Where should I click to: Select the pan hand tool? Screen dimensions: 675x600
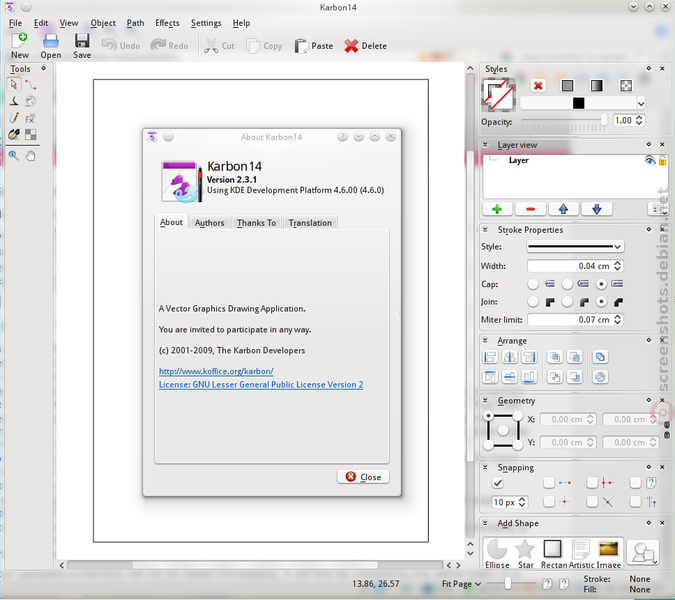tap(31, 156)
